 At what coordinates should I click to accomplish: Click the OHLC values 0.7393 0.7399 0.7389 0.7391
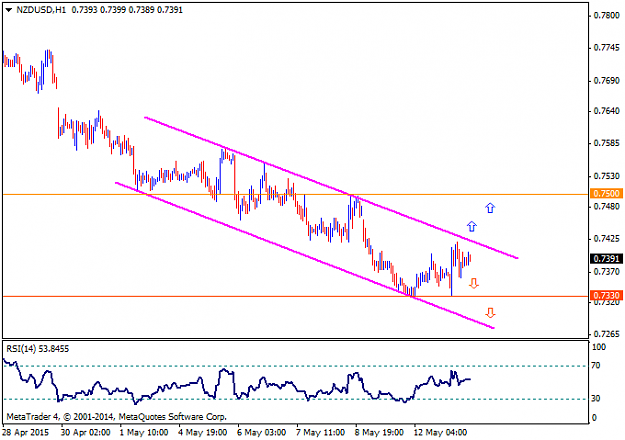127,10
